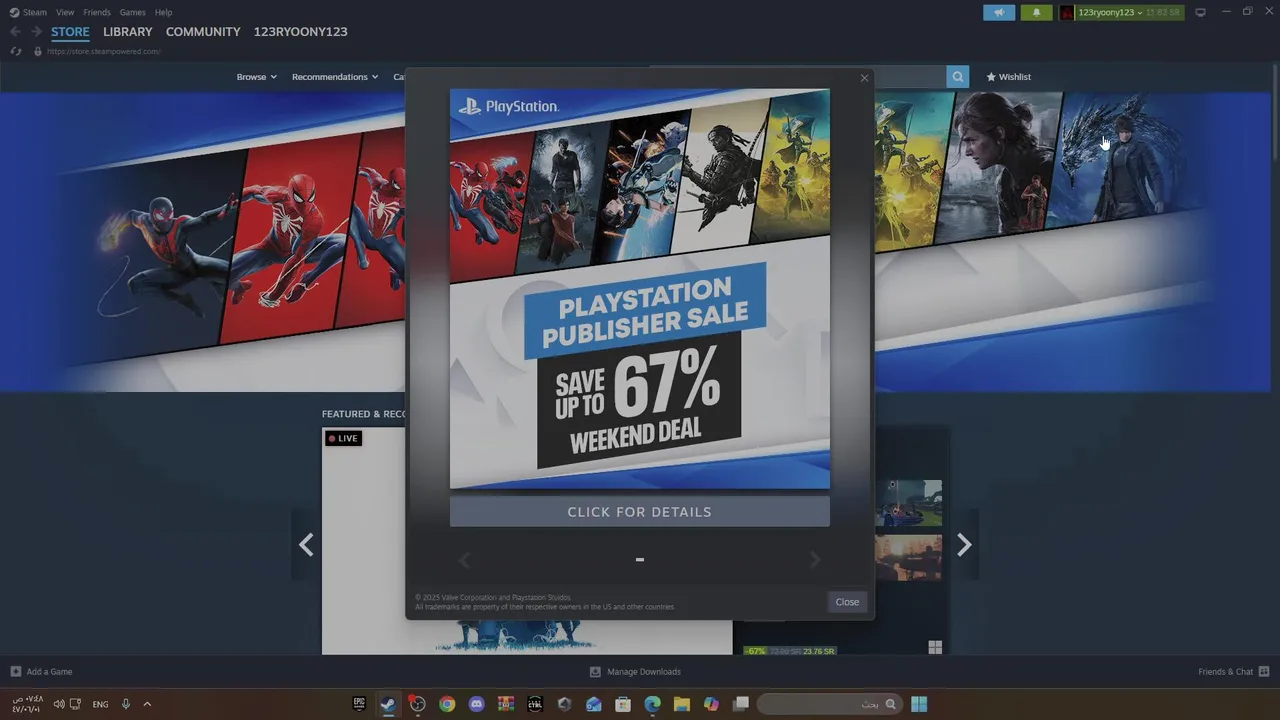This screenshot has width=1280, height=720.
Task: Expand the Recommendations dropdown
Action: coord(335,77)
